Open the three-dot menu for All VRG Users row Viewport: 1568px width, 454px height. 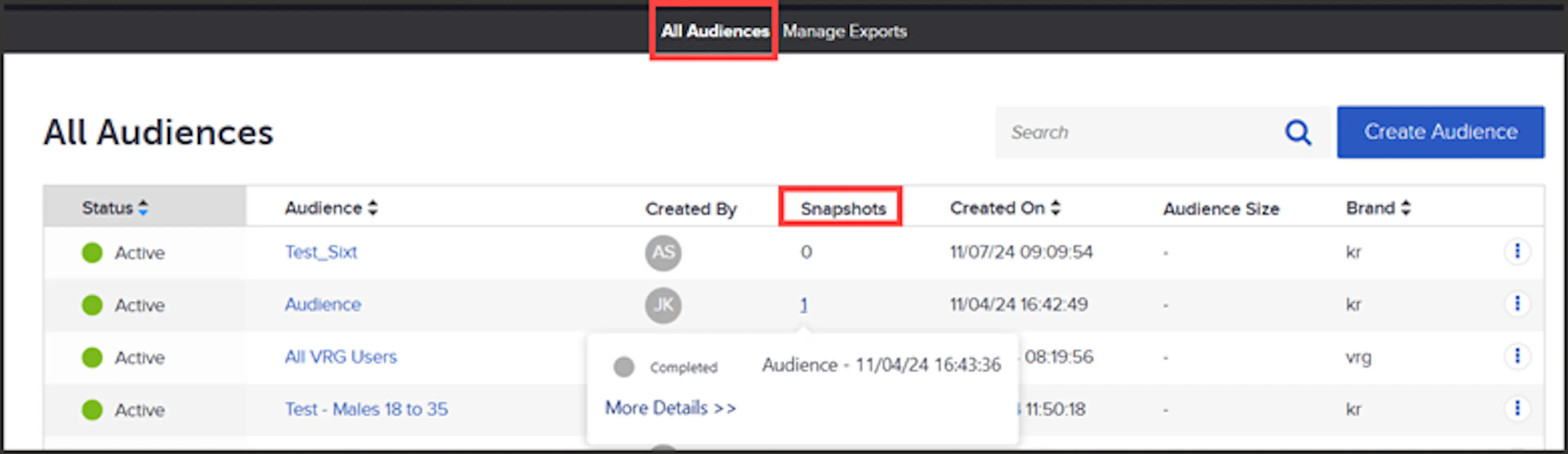tap(1517, 356)
